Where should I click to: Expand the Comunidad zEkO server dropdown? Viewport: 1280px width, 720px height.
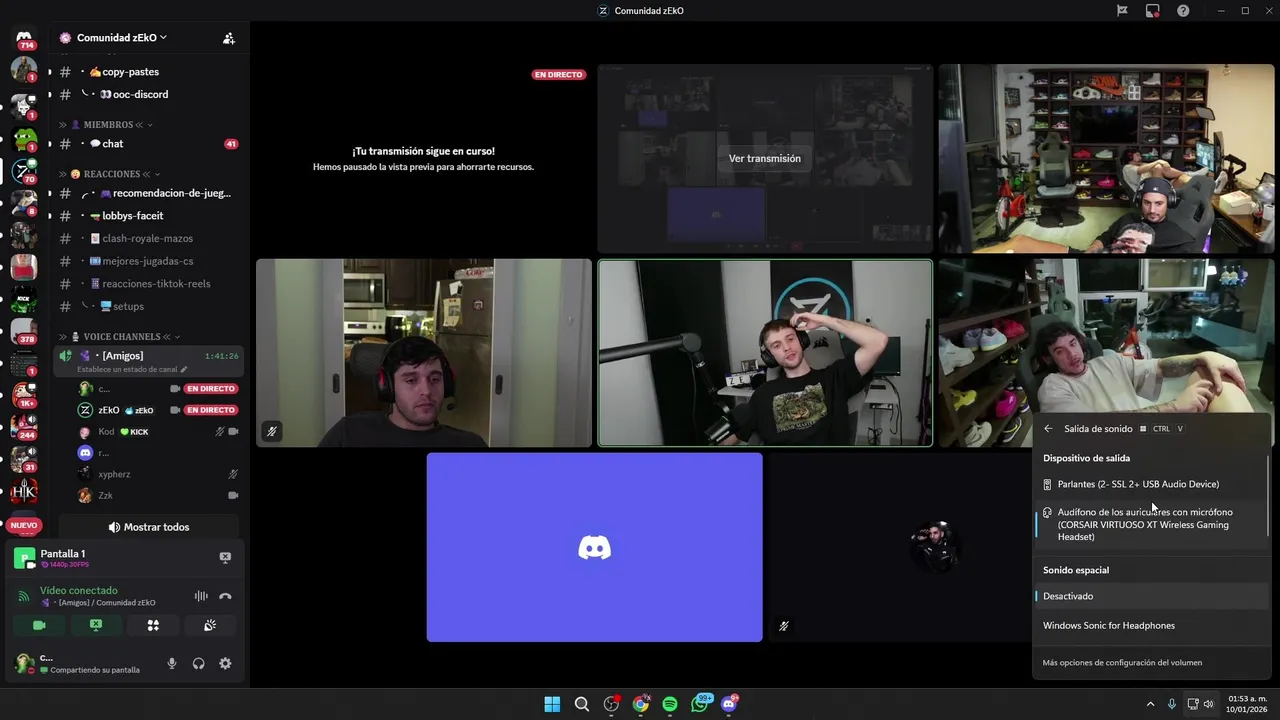coord(121,38)
